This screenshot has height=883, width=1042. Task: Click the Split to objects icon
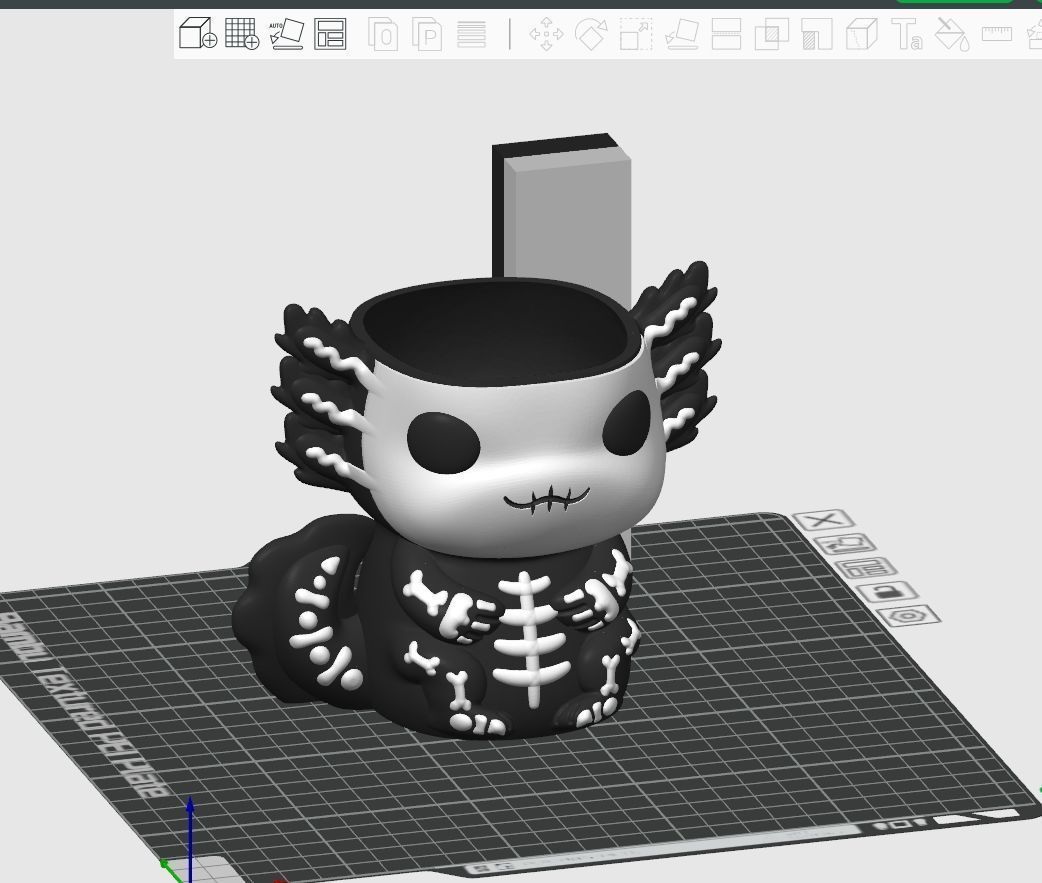(x=383, y=34)
